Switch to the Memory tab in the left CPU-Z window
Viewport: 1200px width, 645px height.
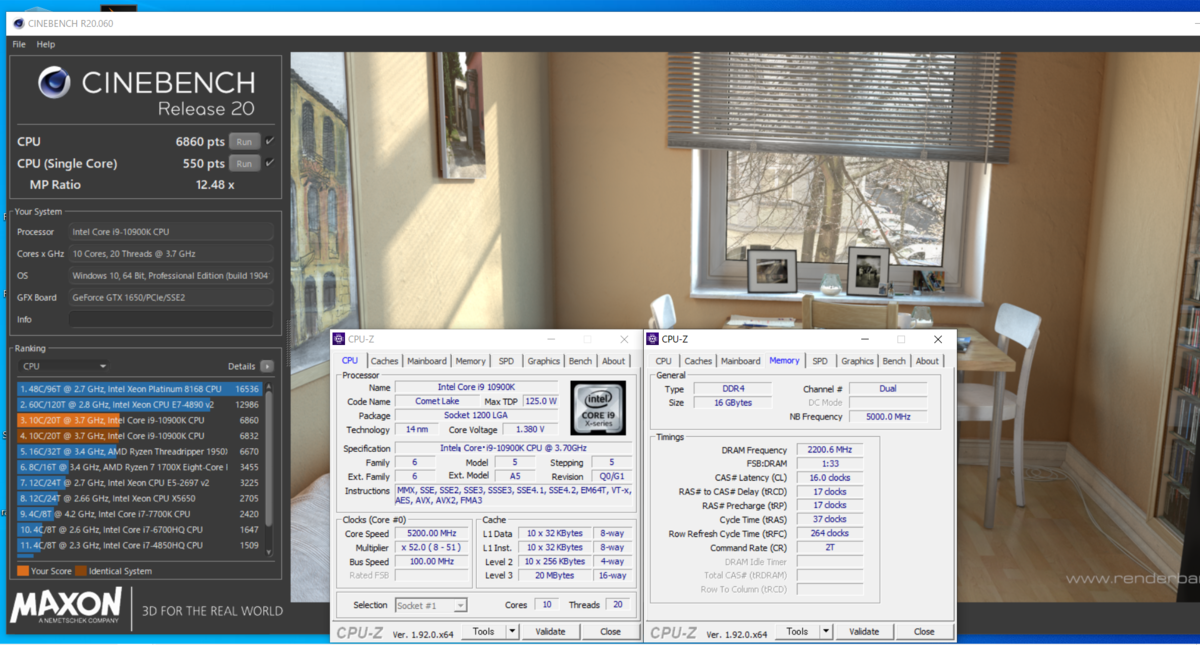click(x=471, y=361)
